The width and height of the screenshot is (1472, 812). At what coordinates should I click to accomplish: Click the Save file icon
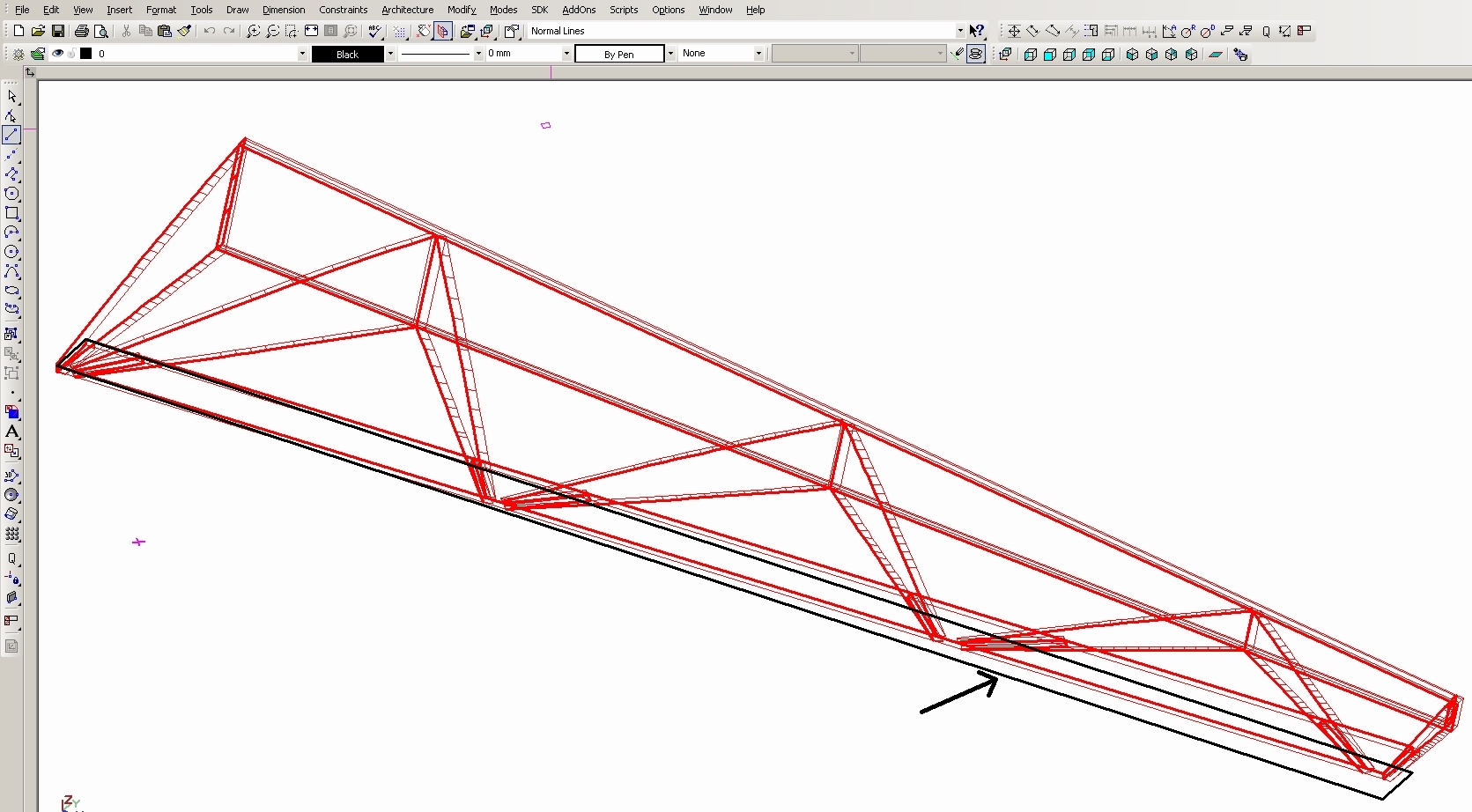tap(58, 31)
